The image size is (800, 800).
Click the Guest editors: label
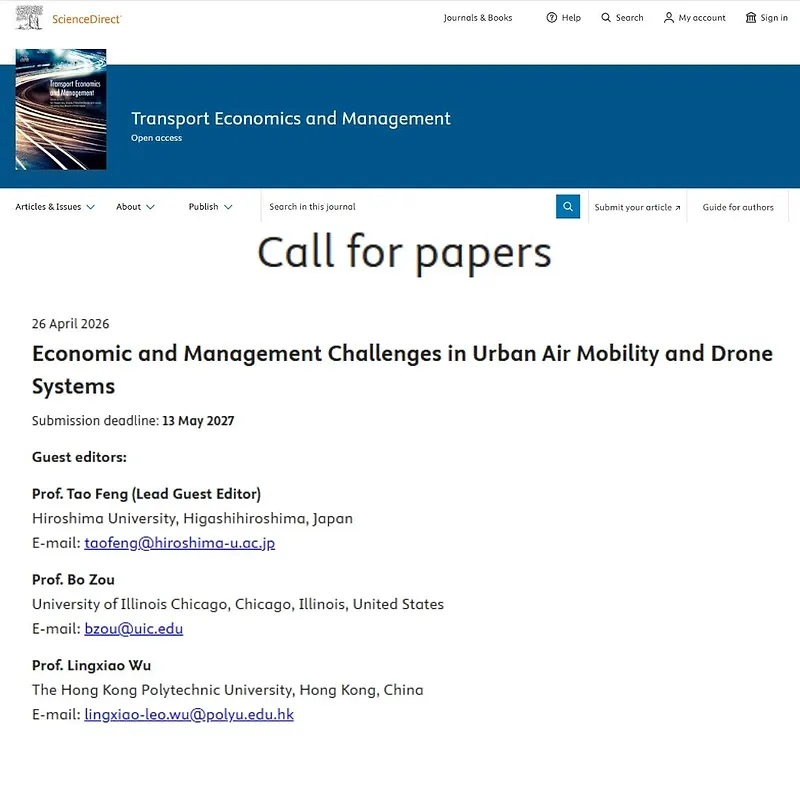pyautogui.click(x=79, y=457)
